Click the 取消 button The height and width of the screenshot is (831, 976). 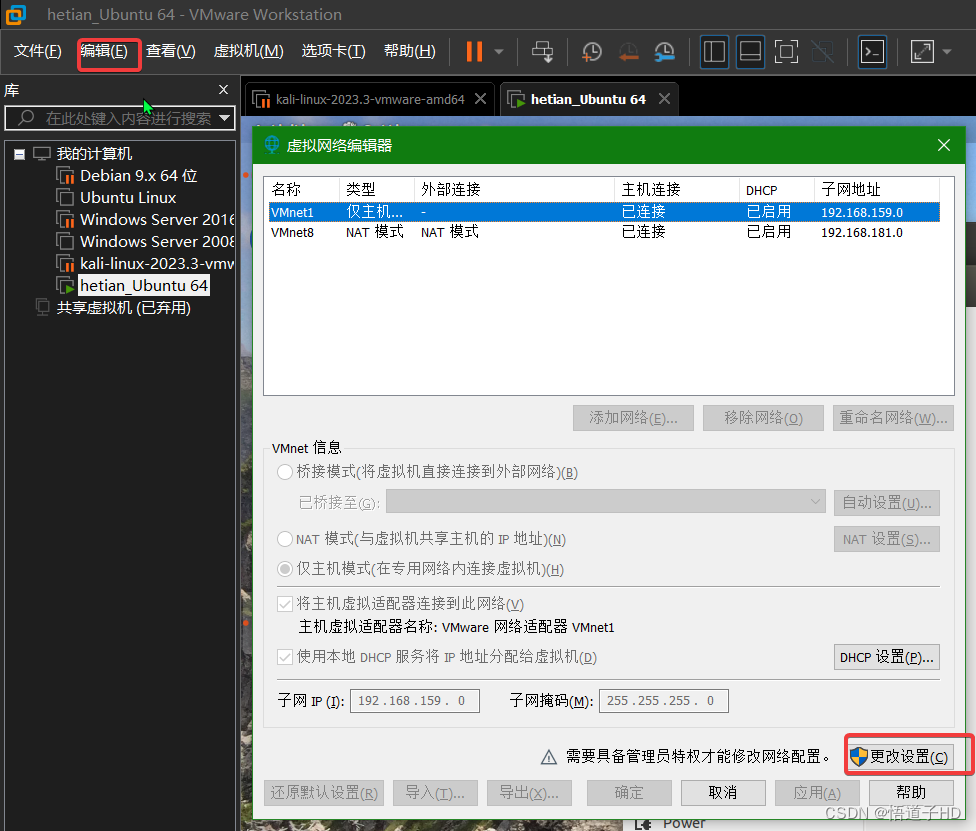click(x=723, y=793)
